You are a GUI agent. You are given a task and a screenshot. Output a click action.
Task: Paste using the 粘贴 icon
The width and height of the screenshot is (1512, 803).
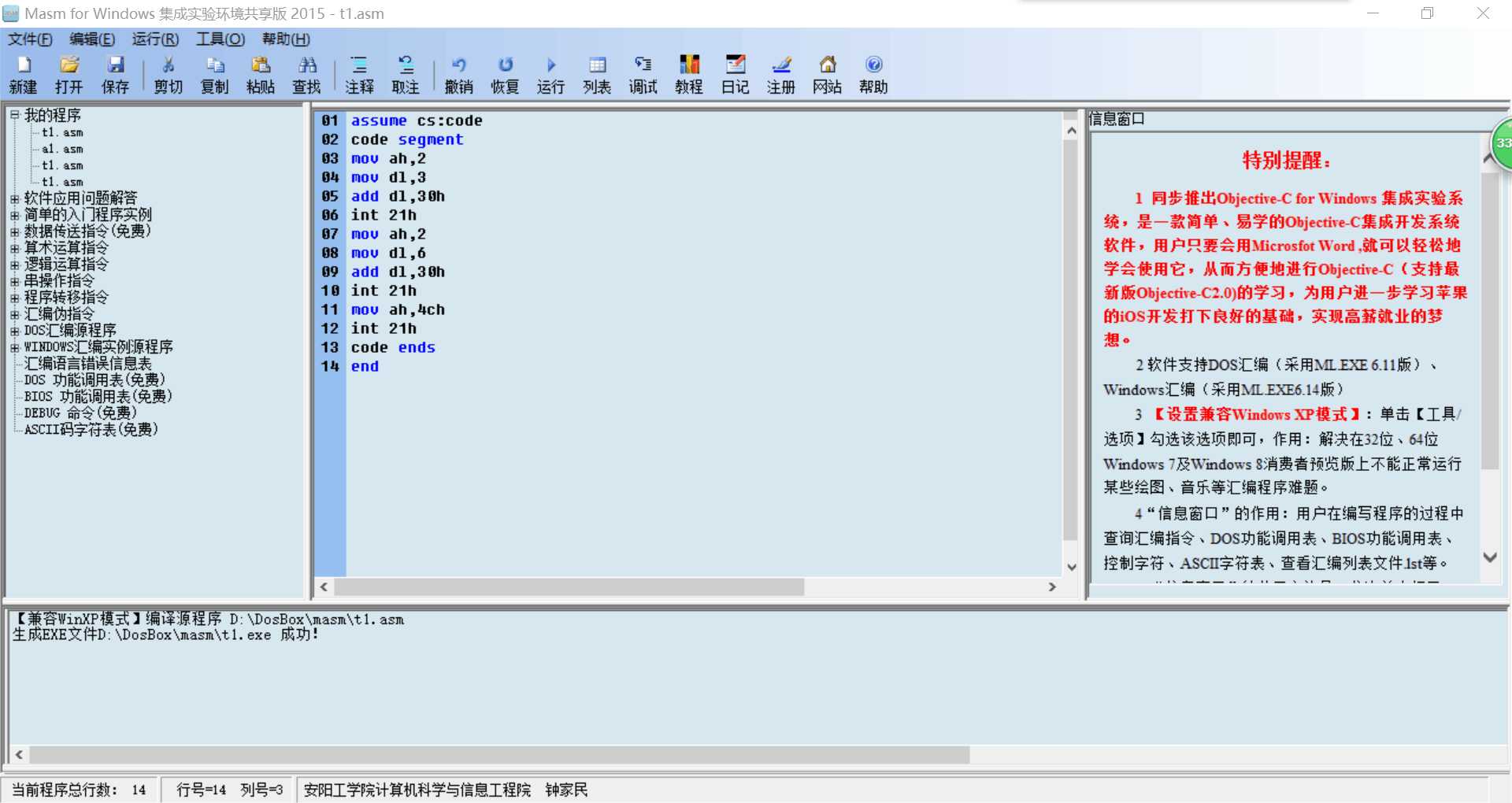coord(261,75)
